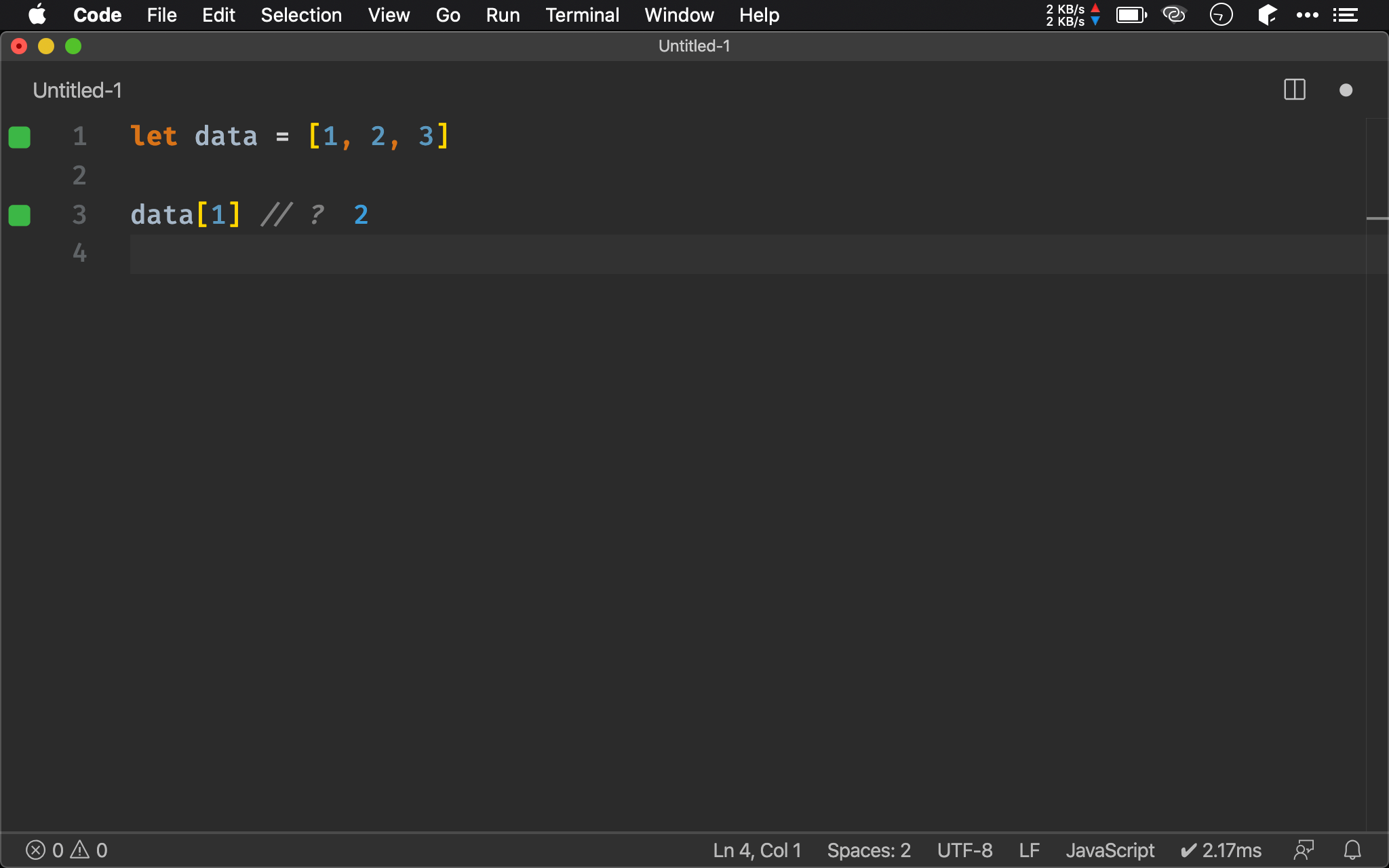This screenshot has width=1389, height=868.
Task: Open the View menu
Action: pos(389,15)
